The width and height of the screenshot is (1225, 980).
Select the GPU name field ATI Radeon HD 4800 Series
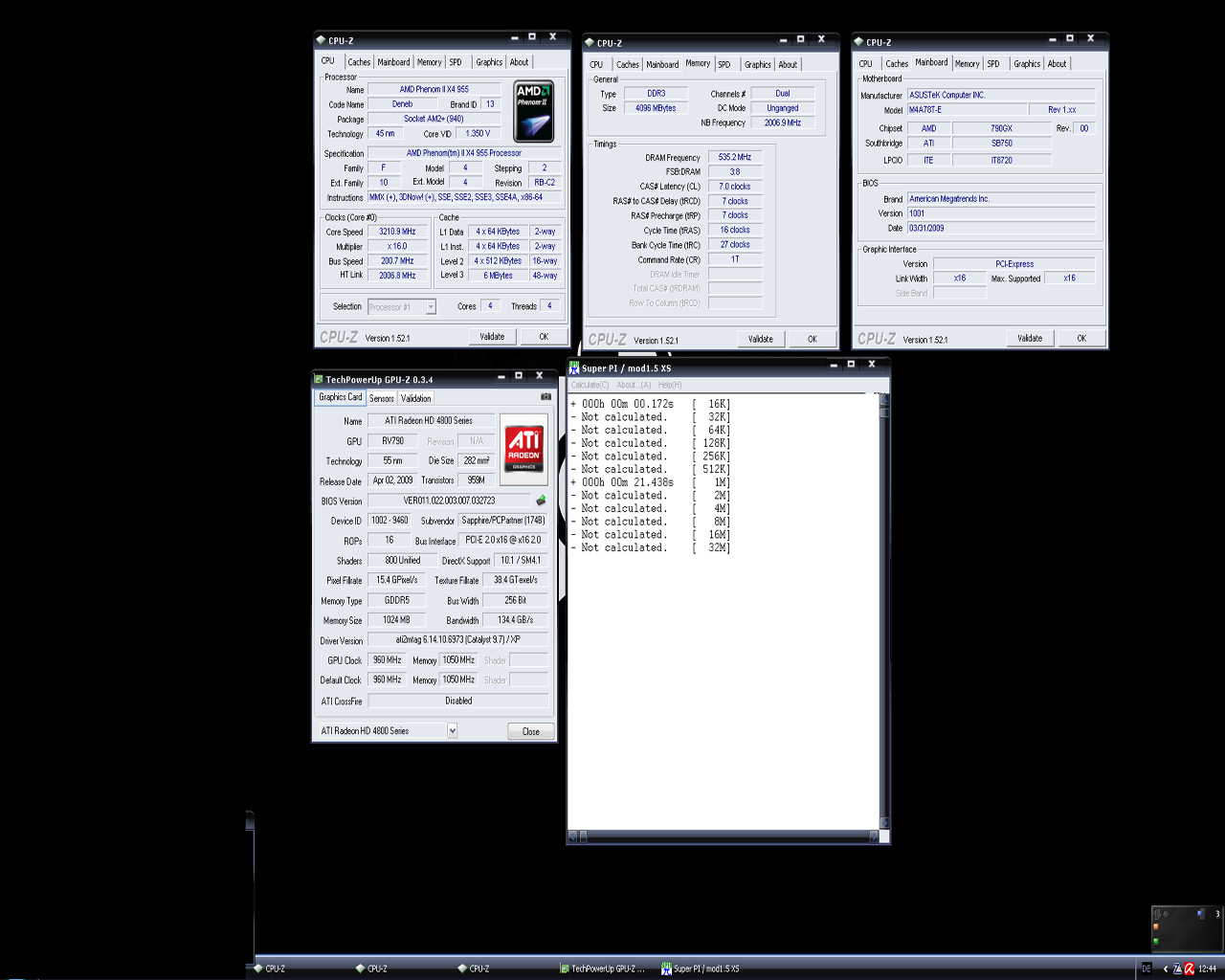pos(432,420)
